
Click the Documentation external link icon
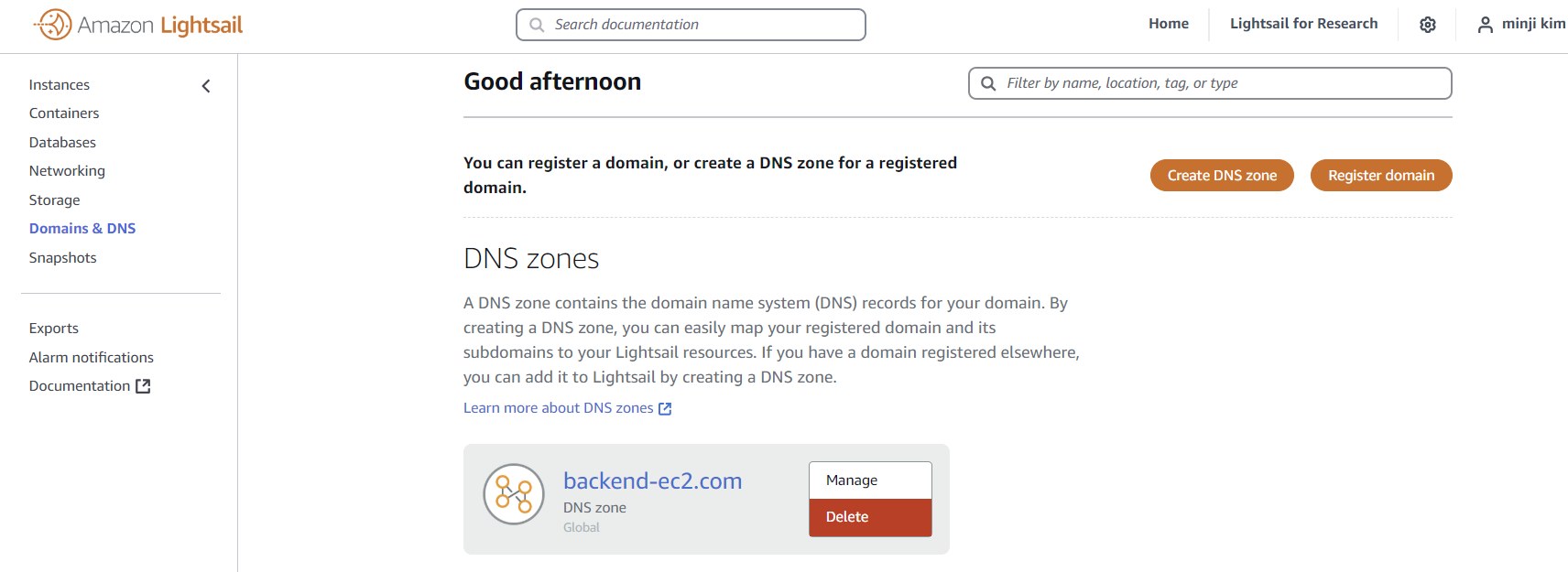(x=143, y=386)
